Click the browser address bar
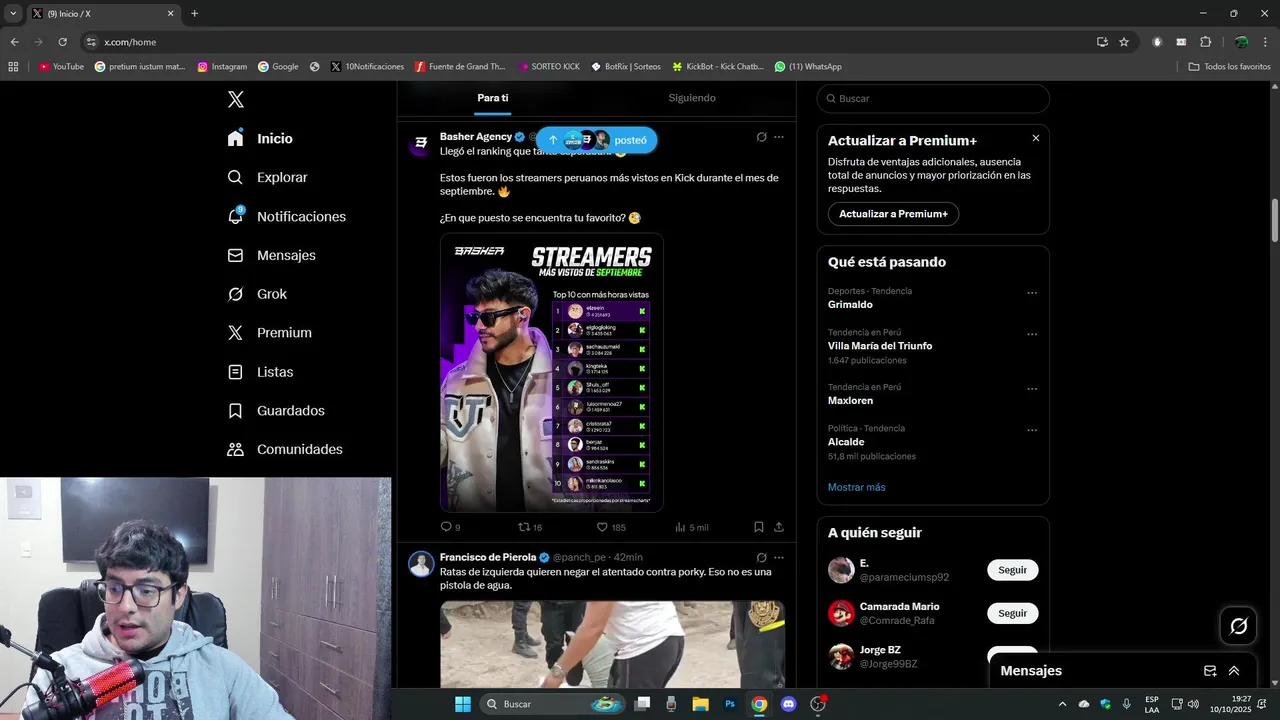Image resolution: width=1280 pixels, height=720 pixels. tap(590, 42)
